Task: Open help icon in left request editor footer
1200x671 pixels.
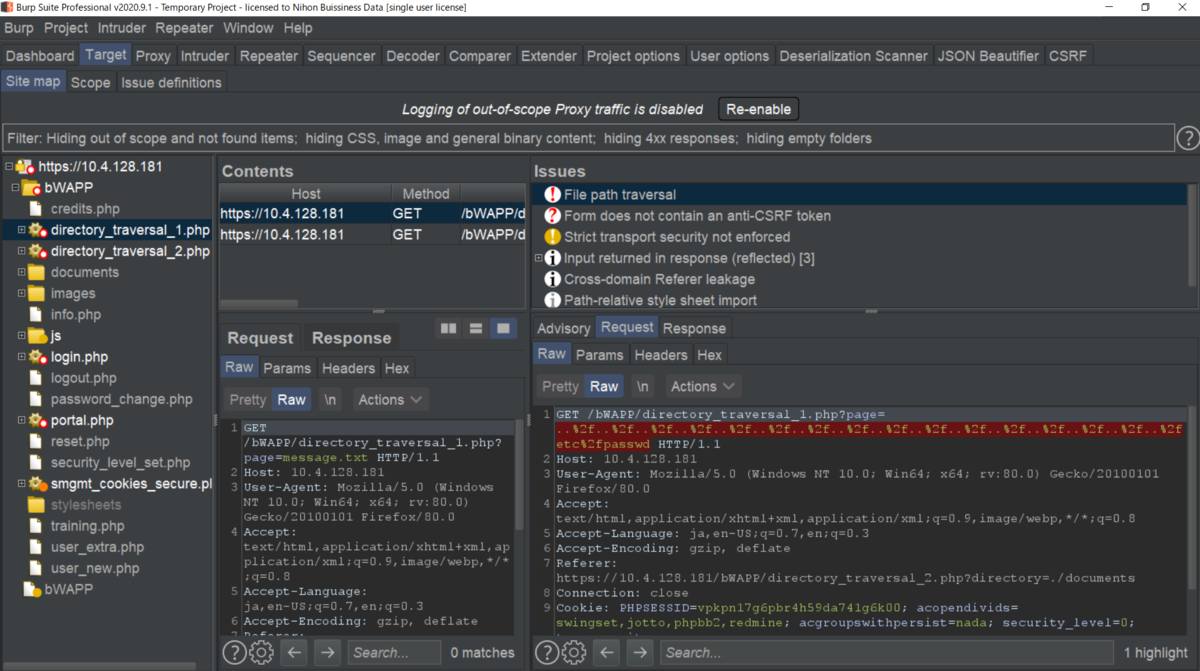Action: tap(234, 653)
